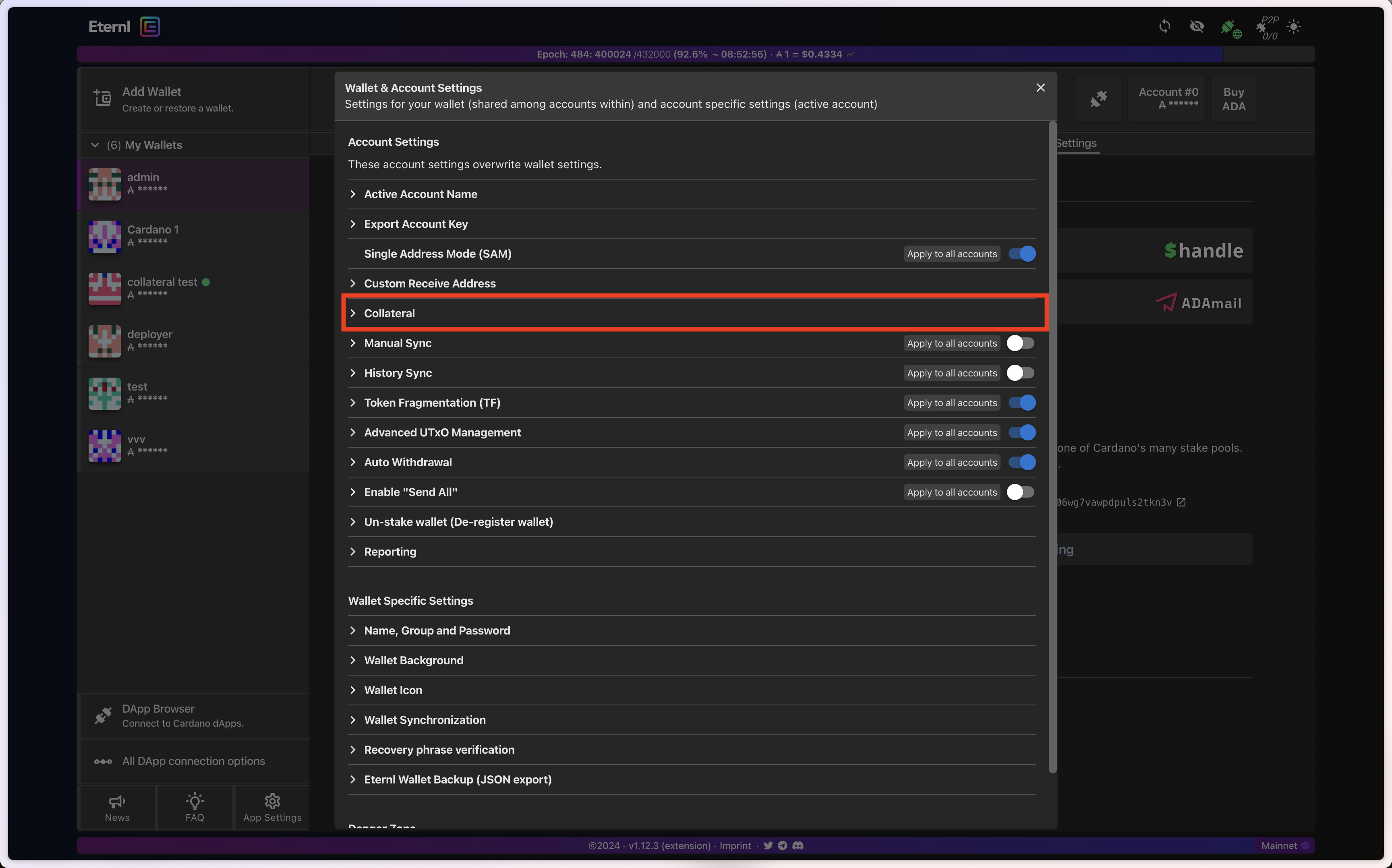Expand the Export Account Key section

pos(416,224)
